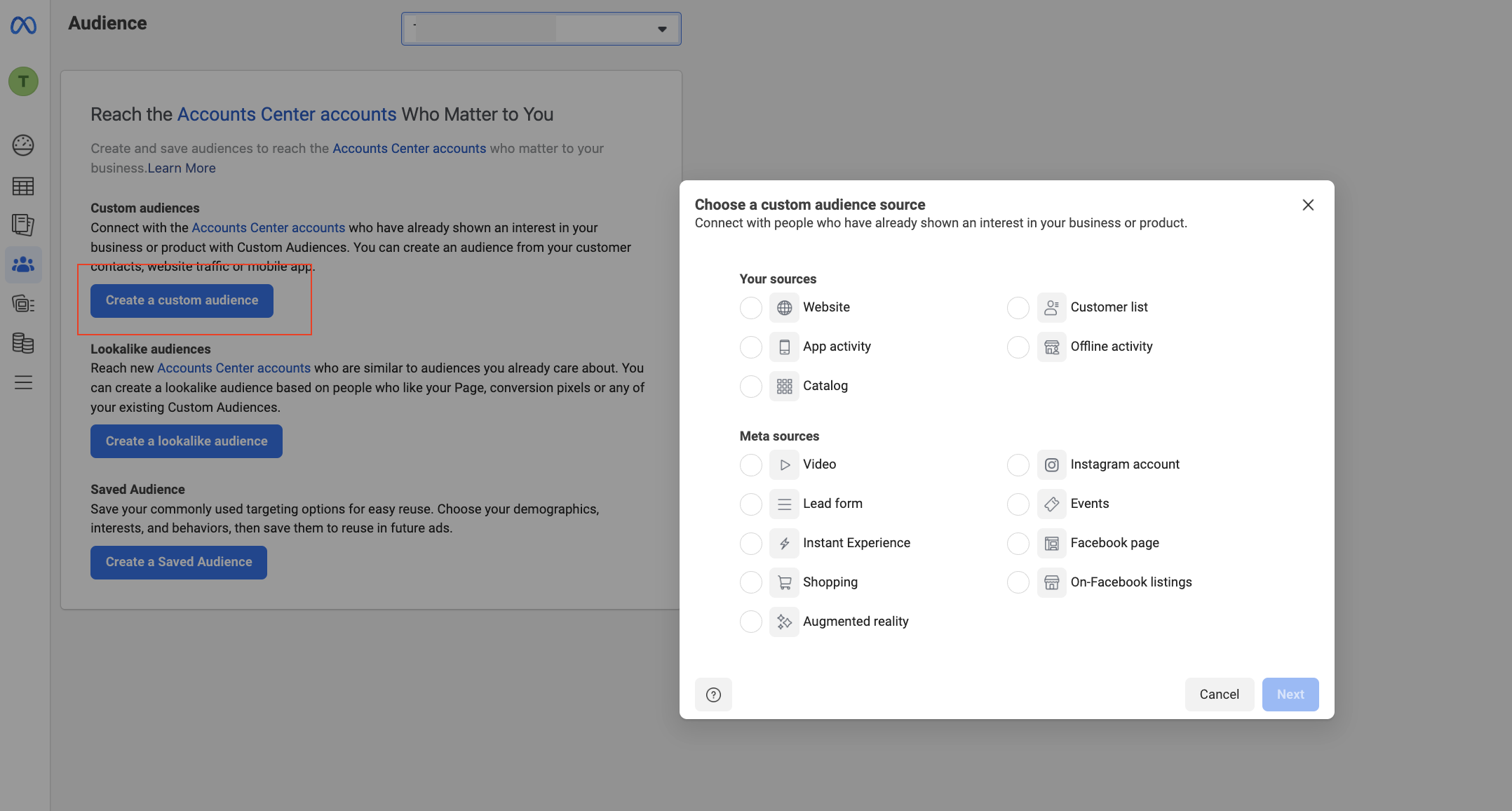Select the Catalog radio button
Image resolution: width=1512 pixels, height=811 pixels.
pos(750,386)
